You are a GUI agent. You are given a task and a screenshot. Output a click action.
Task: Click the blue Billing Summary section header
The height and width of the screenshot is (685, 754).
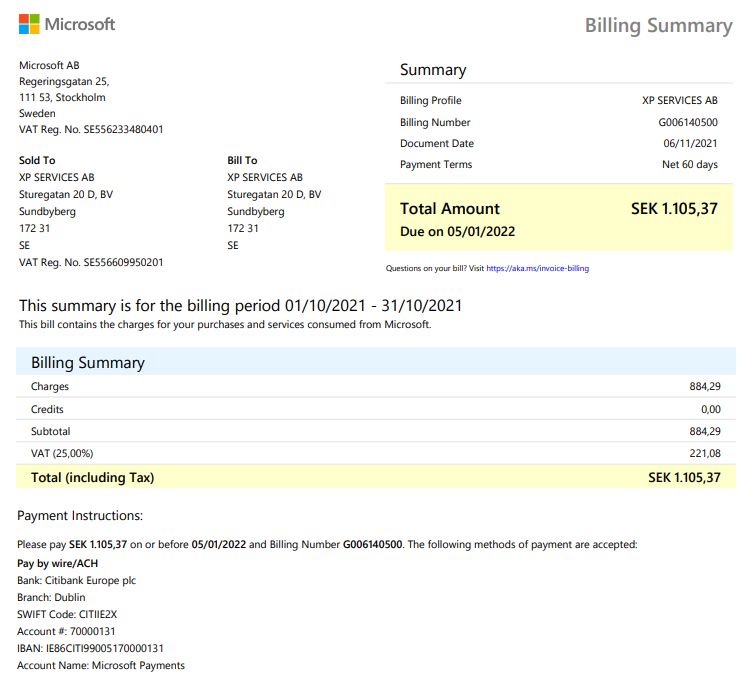(x=88, y=363)
